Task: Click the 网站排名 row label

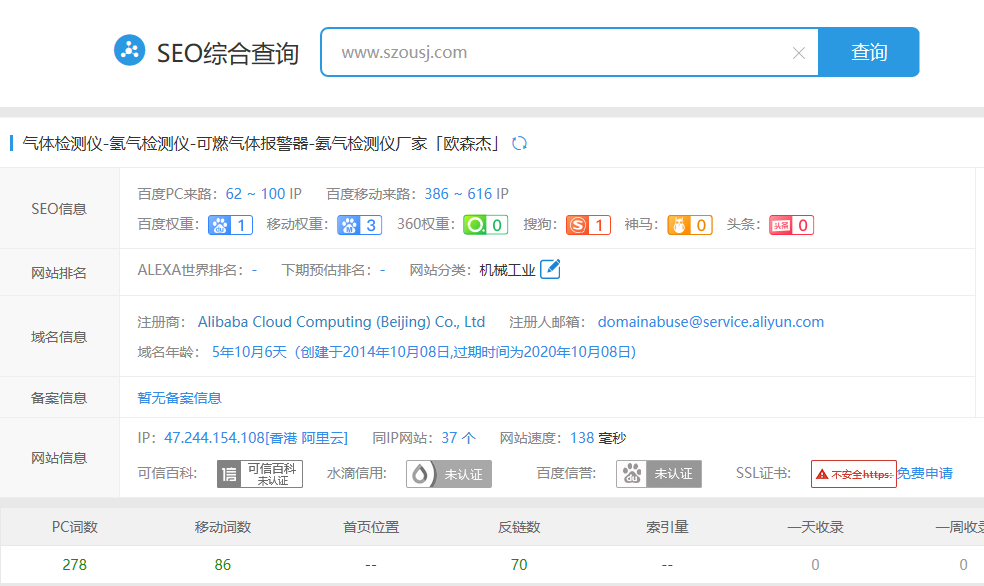Action: coord(59,273)
